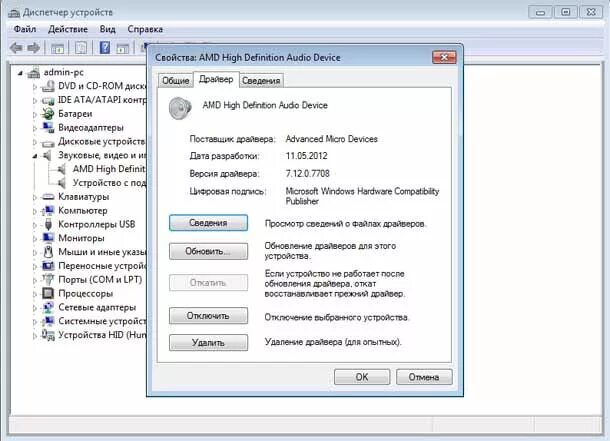The image size is (610, 441).
Task: Click the Компьютер category icon
Action: (48, 210)
